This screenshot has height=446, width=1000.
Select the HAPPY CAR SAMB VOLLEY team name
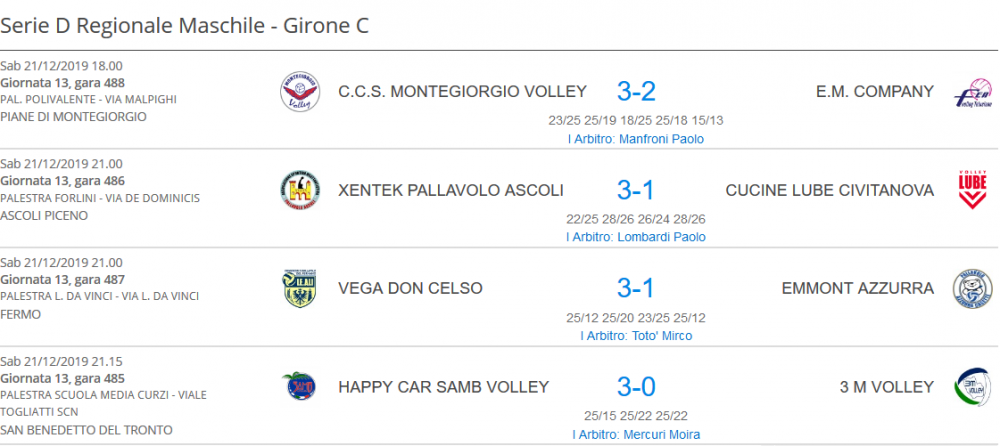(x=443, y=387)
